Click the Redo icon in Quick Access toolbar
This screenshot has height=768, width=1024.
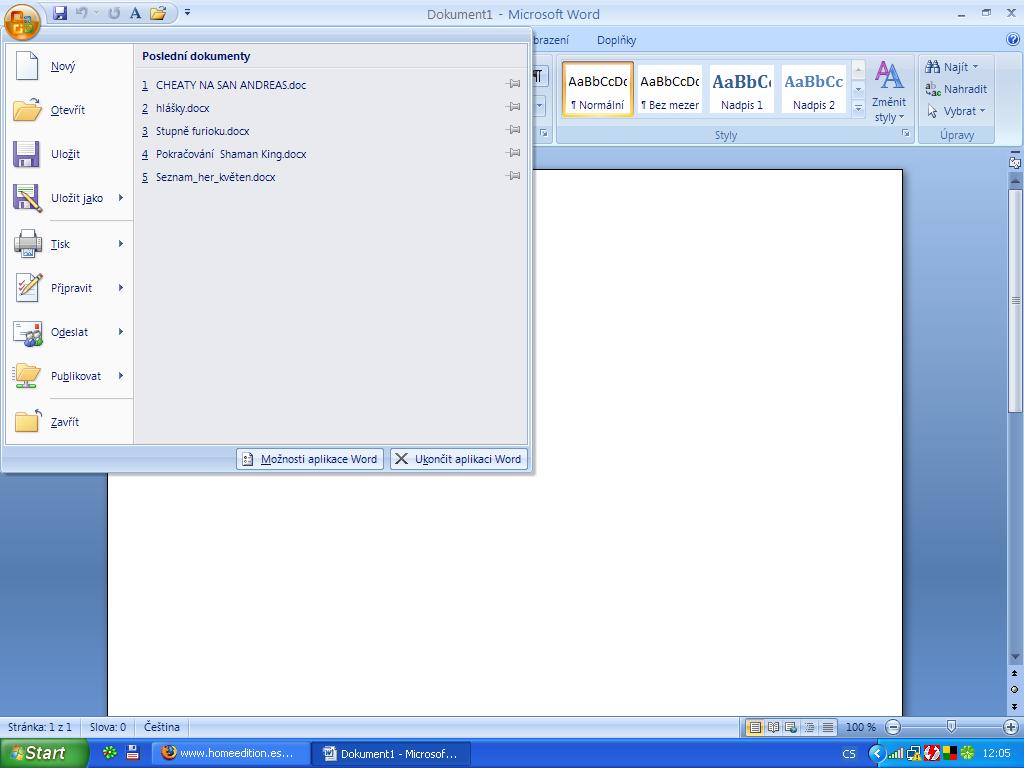pyautogui.click(x=114, y=13)
